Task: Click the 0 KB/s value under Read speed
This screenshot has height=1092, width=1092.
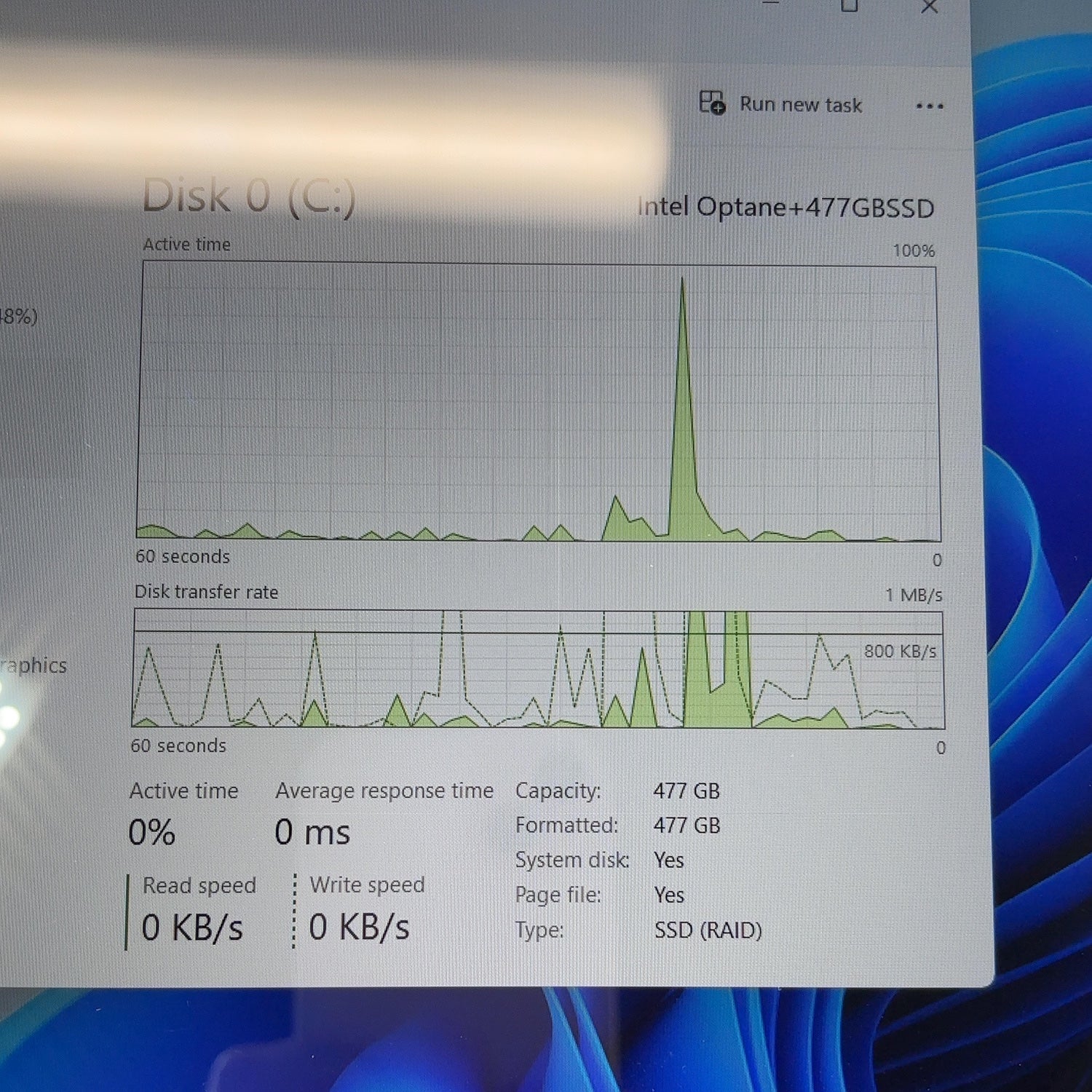Action: [192, 927]
